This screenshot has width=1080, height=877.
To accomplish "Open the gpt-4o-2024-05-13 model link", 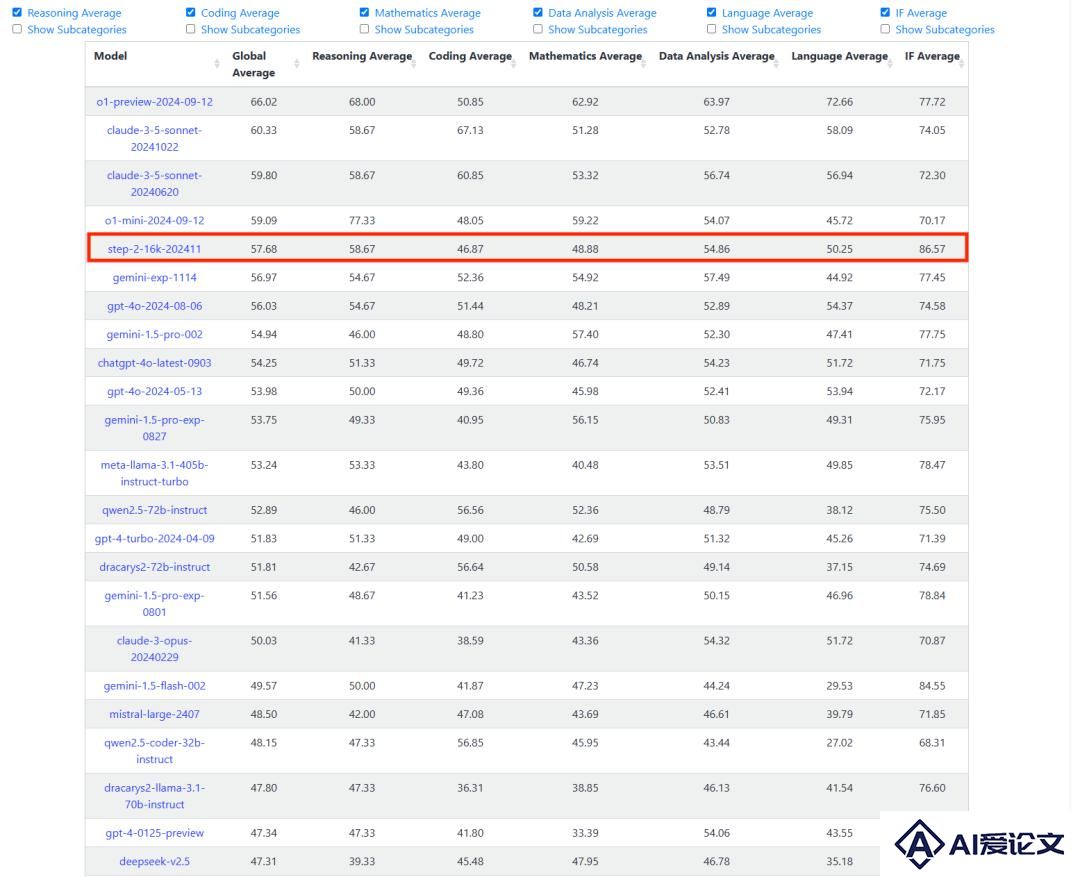I will click(154, 391).
